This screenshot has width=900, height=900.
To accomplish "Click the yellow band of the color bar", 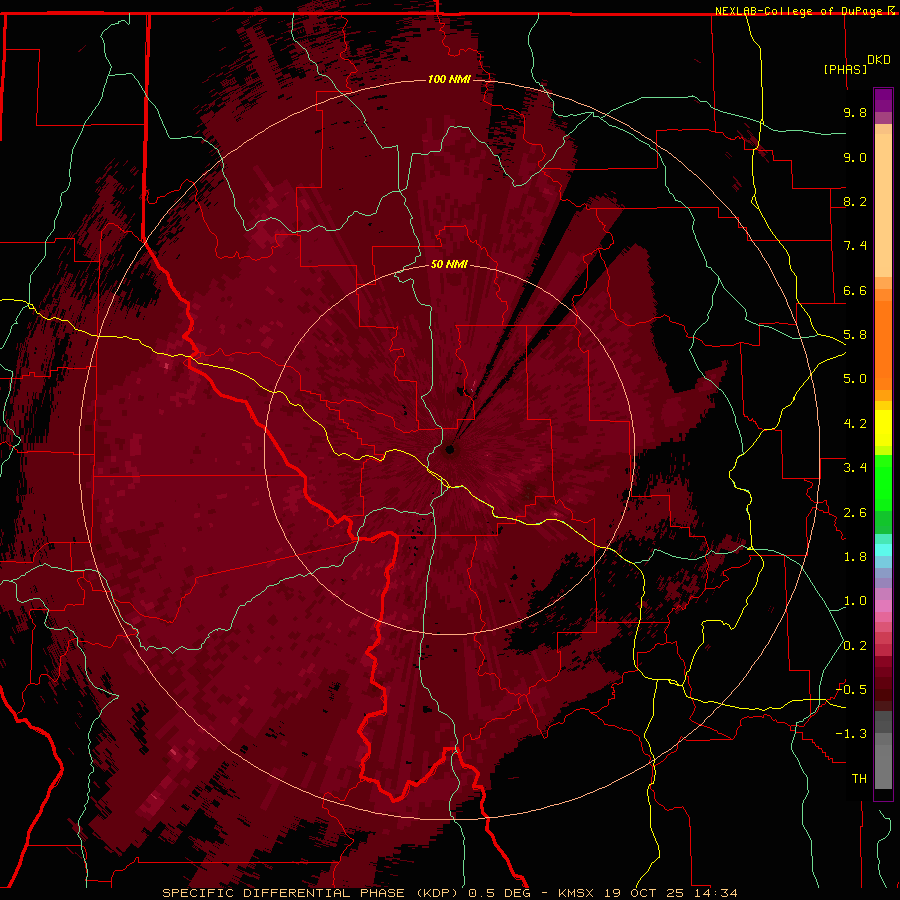I will pyautogui.click(x=883, y=428).
